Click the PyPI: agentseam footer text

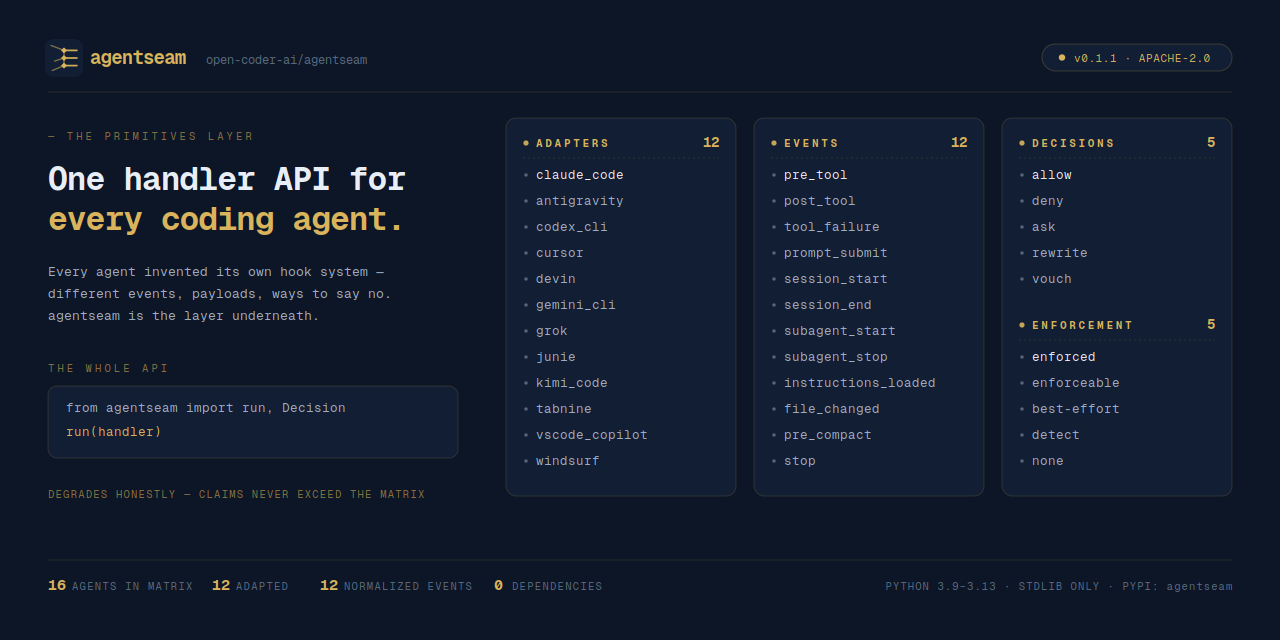coord(1177,587)
